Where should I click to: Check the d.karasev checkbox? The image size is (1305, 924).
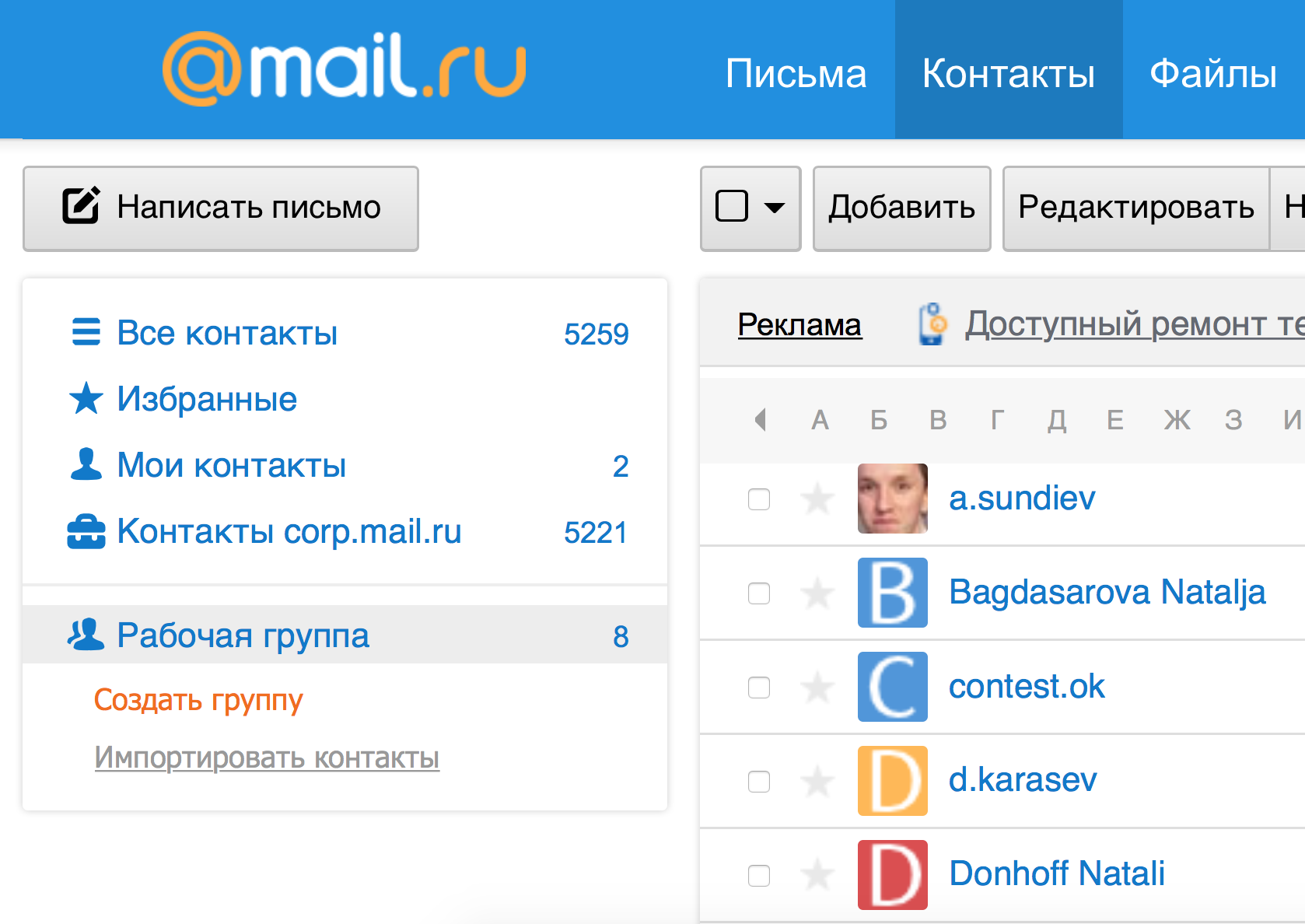point(759,782)
